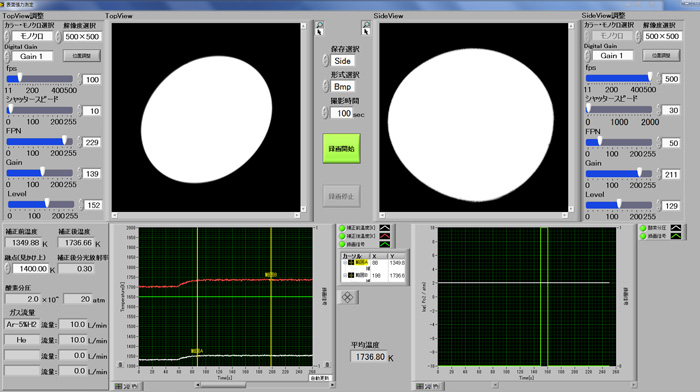Click the TopView シャッタースピード value field 10
The width and height of the screenshot is (700, 392).
pos(92,111)
